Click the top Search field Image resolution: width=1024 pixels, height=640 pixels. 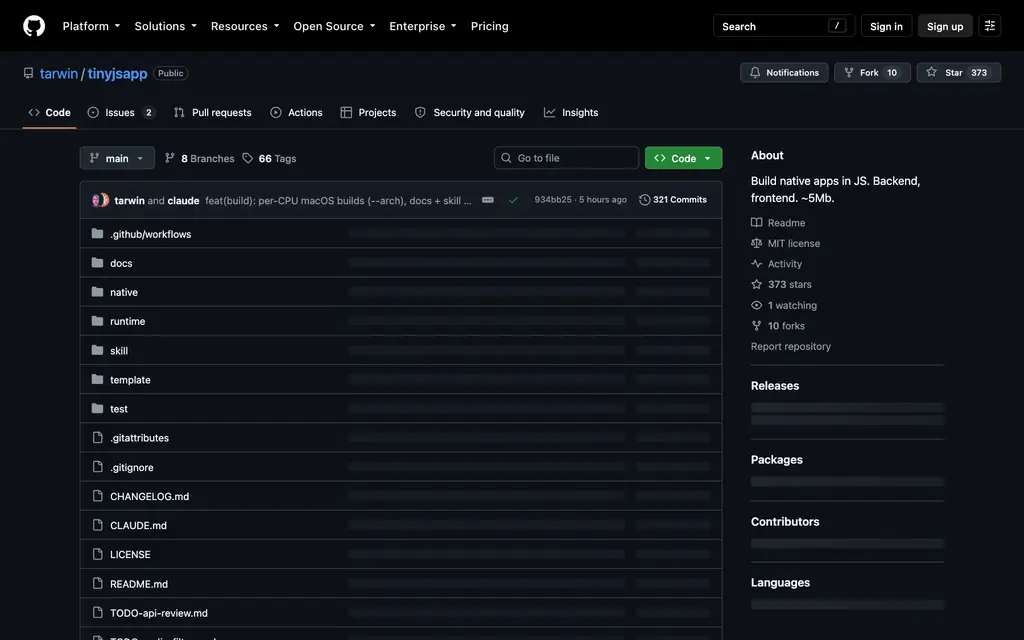784,26
